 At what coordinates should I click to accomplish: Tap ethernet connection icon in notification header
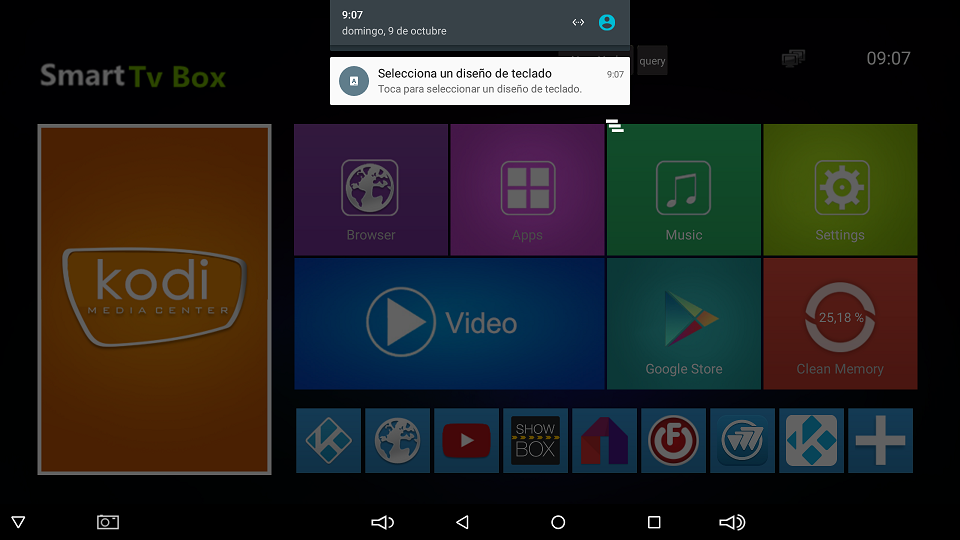[578, 23]
